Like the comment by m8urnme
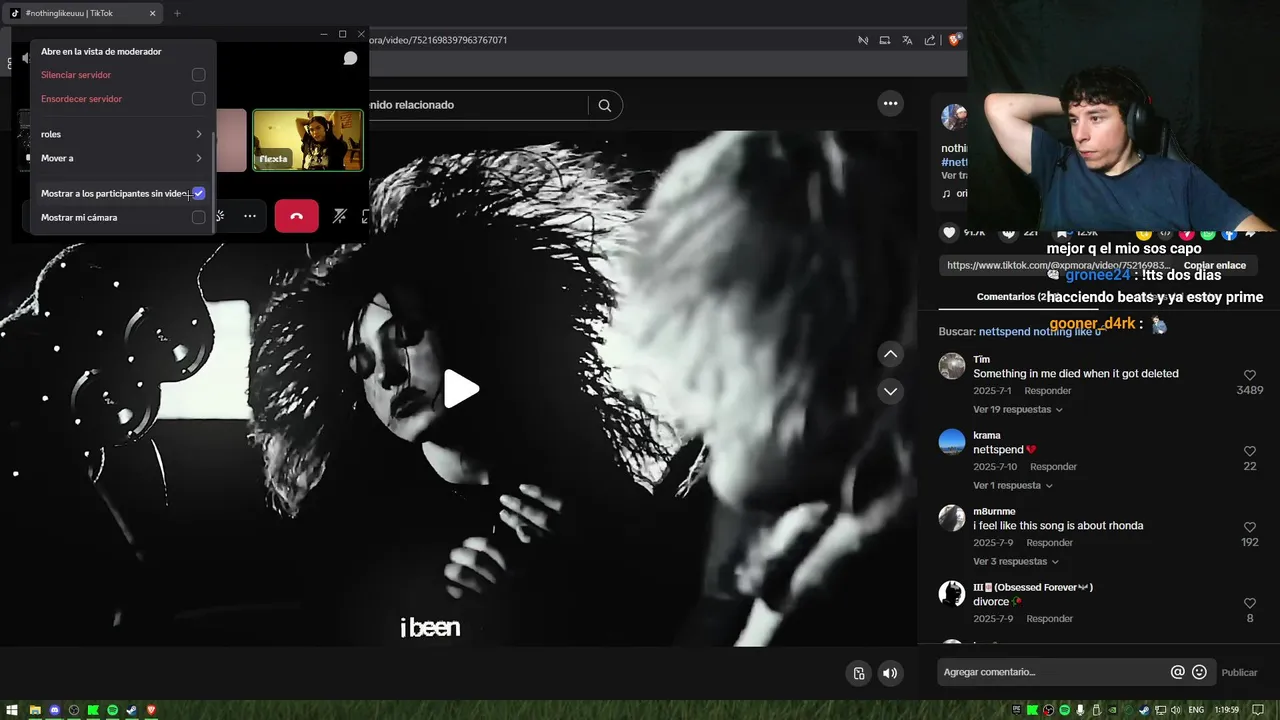The image size is (1280, 720). coord(1249,527)
